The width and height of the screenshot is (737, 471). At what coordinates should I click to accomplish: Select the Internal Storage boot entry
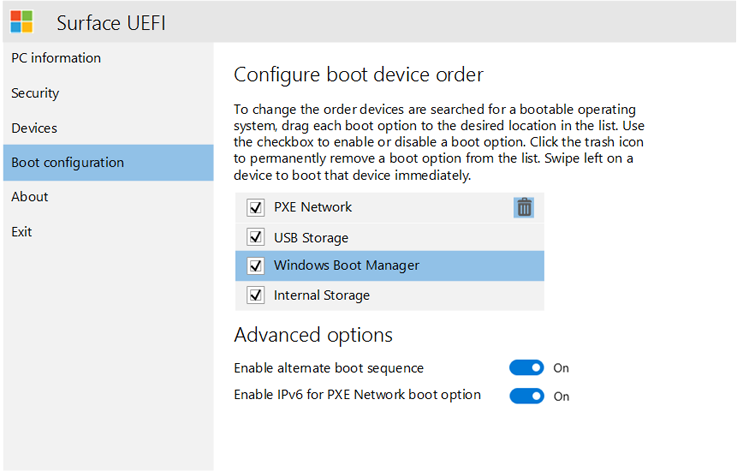pyautogui.click(x=322, y=295)
